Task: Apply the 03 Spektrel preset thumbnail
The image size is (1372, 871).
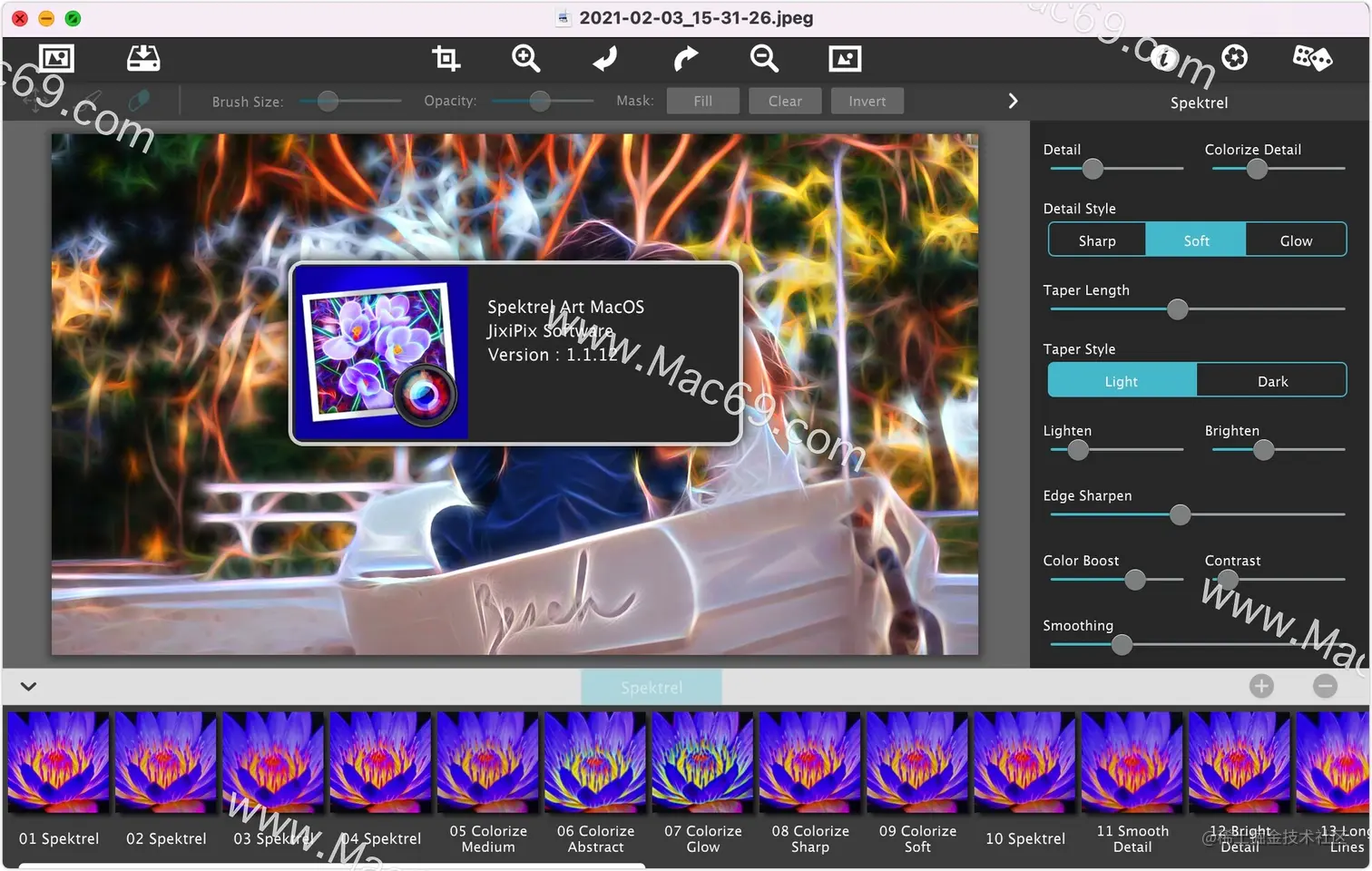Action: click(273, 762)
